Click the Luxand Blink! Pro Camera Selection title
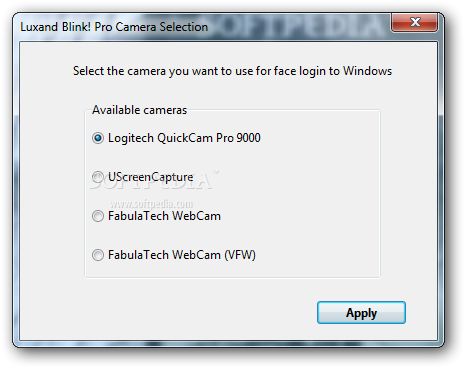Image resolution: width=465 pixels, height=368 pixels. point(114,27)
